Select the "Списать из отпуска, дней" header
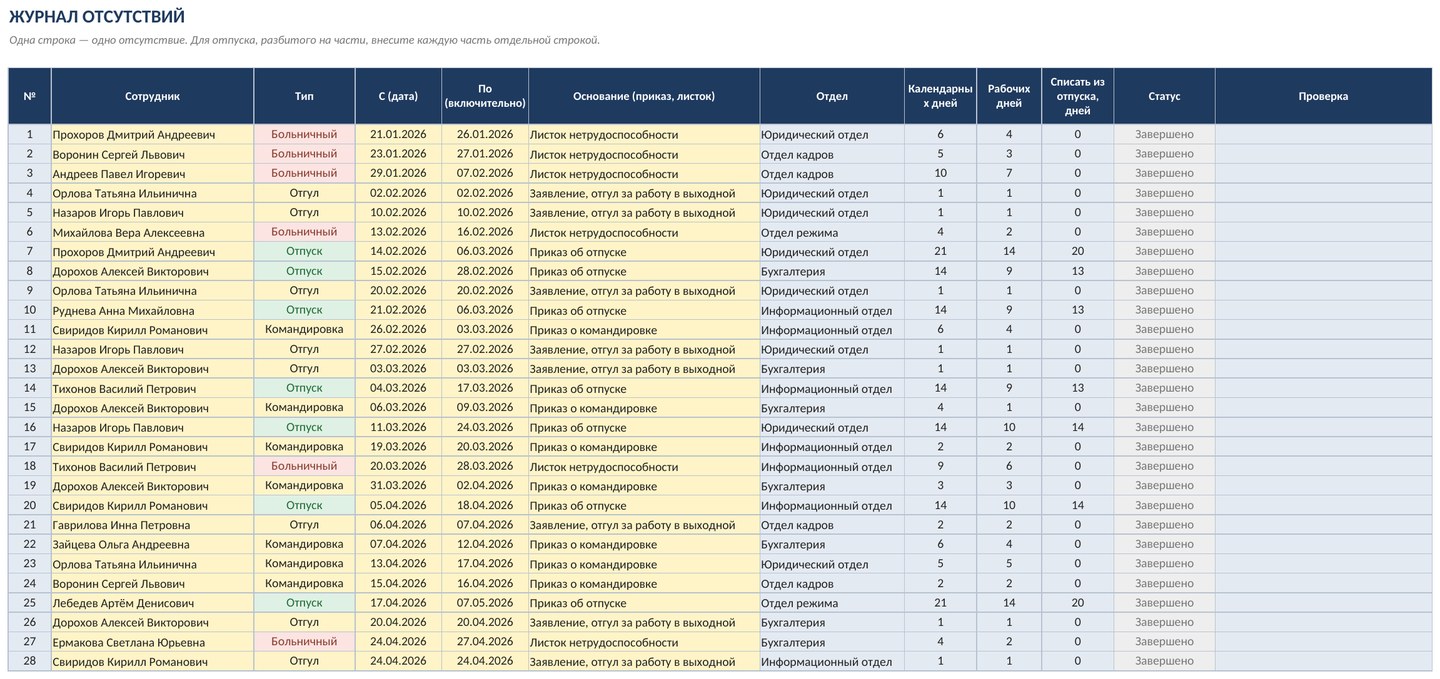This screenshot has width=1440, height=679. coord(1077,96)
